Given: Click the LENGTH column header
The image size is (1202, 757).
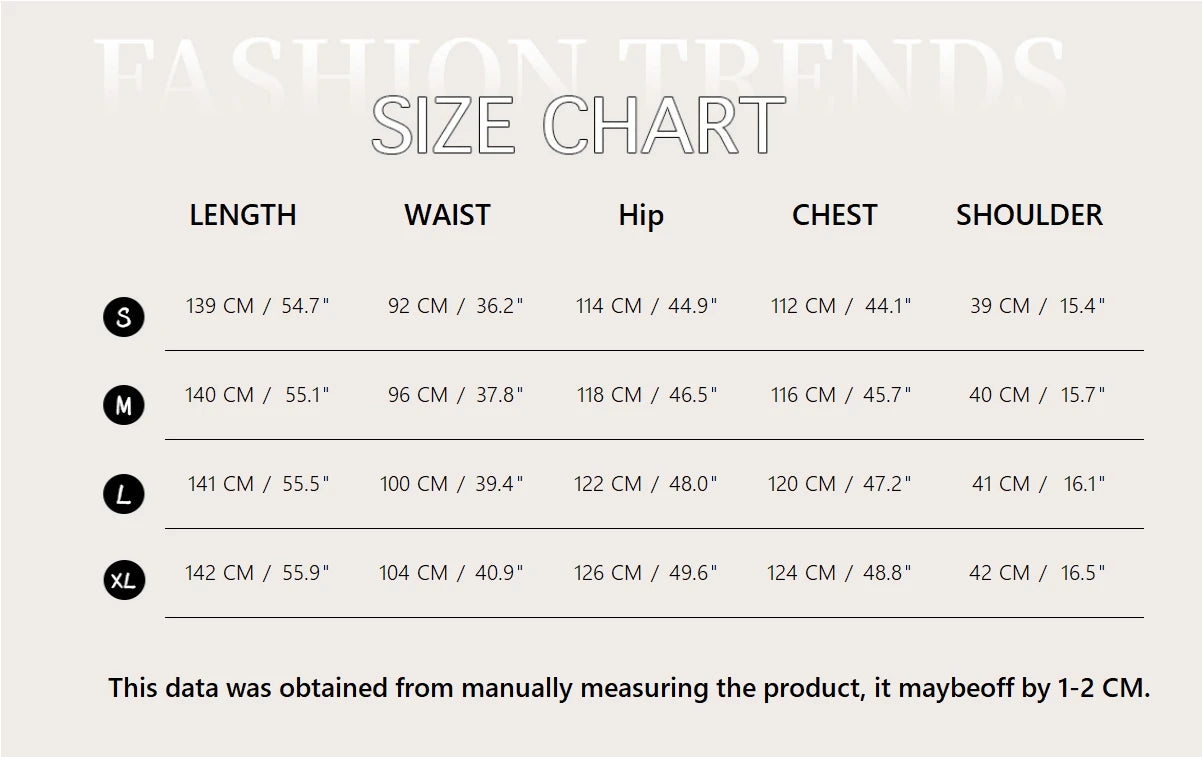Looking at the screenshot, I should 243,215.
